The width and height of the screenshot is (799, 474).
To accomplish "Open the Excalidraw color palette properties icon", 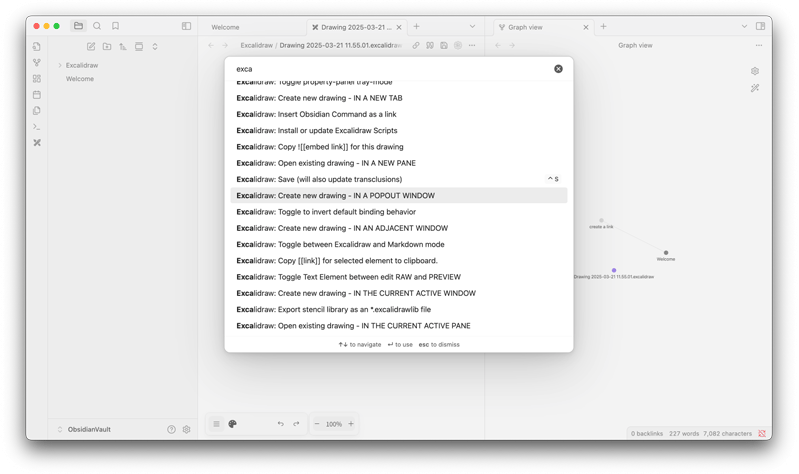I will pyautogui.click(x=232, y=424).
